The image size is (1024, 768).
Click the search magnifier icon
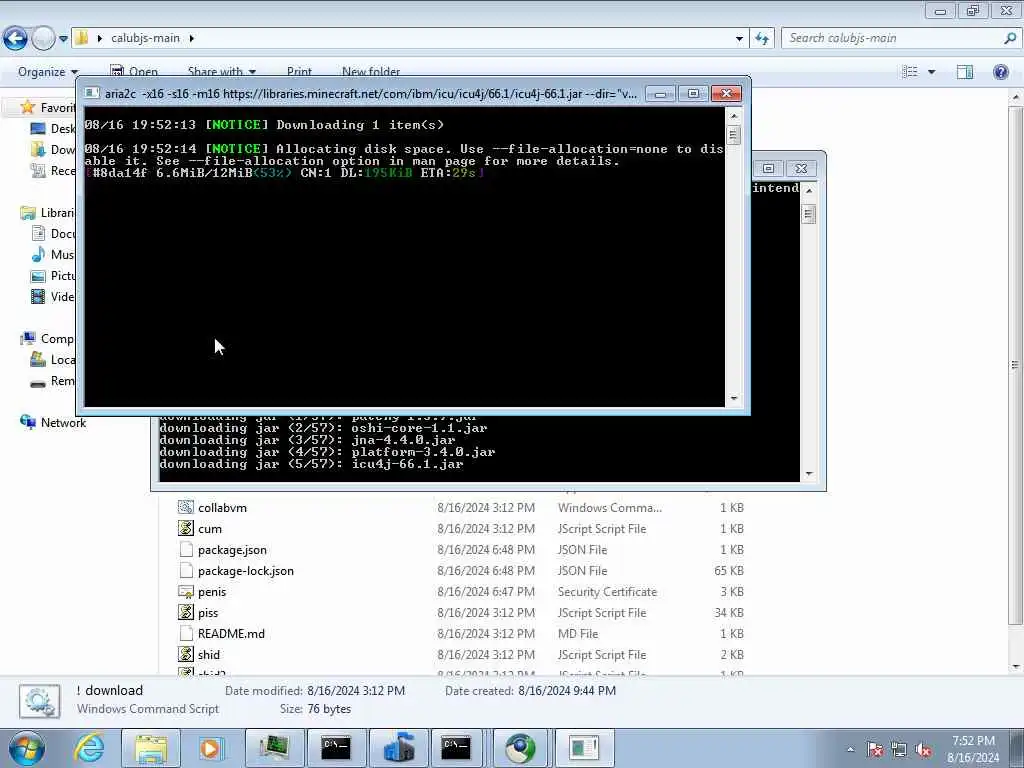[x=1010, y=38]
